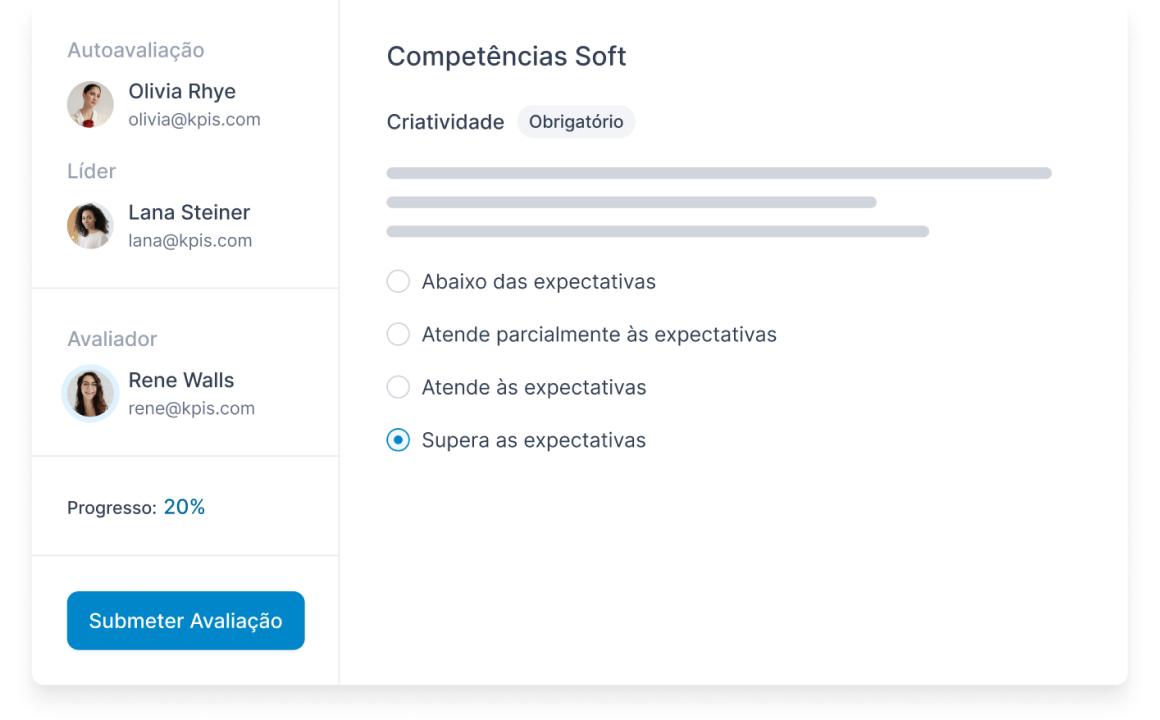
Task: Click Olivia Rhye's avatar photo
Action: click(90, 104)
